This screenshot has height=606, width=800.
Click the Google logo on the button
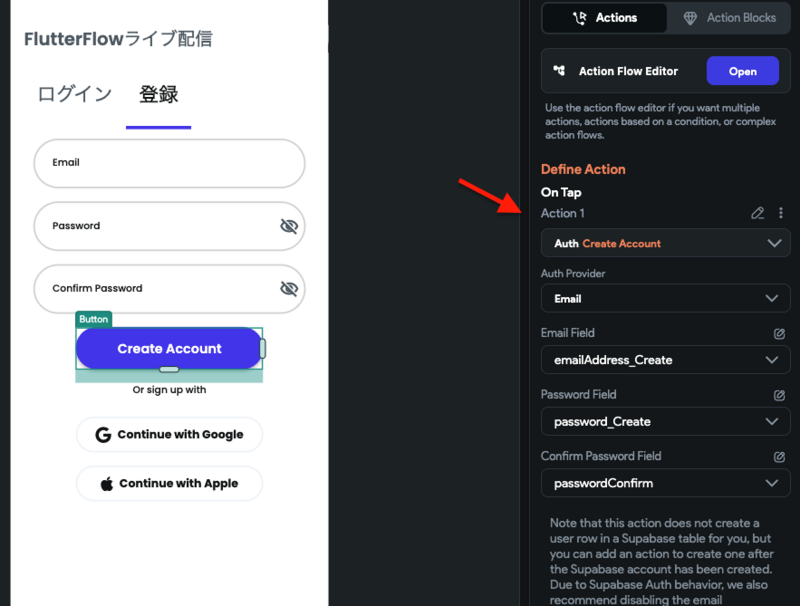(x=103, y=435)
